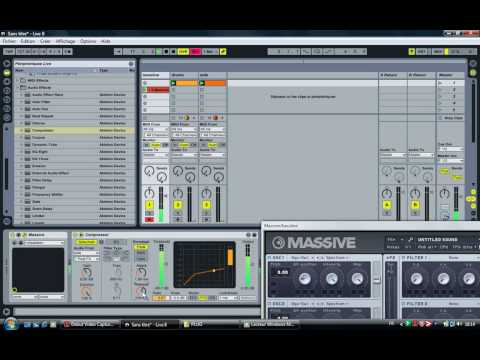
Task: Expand the MIDI Effects folder
Action: 18,80
